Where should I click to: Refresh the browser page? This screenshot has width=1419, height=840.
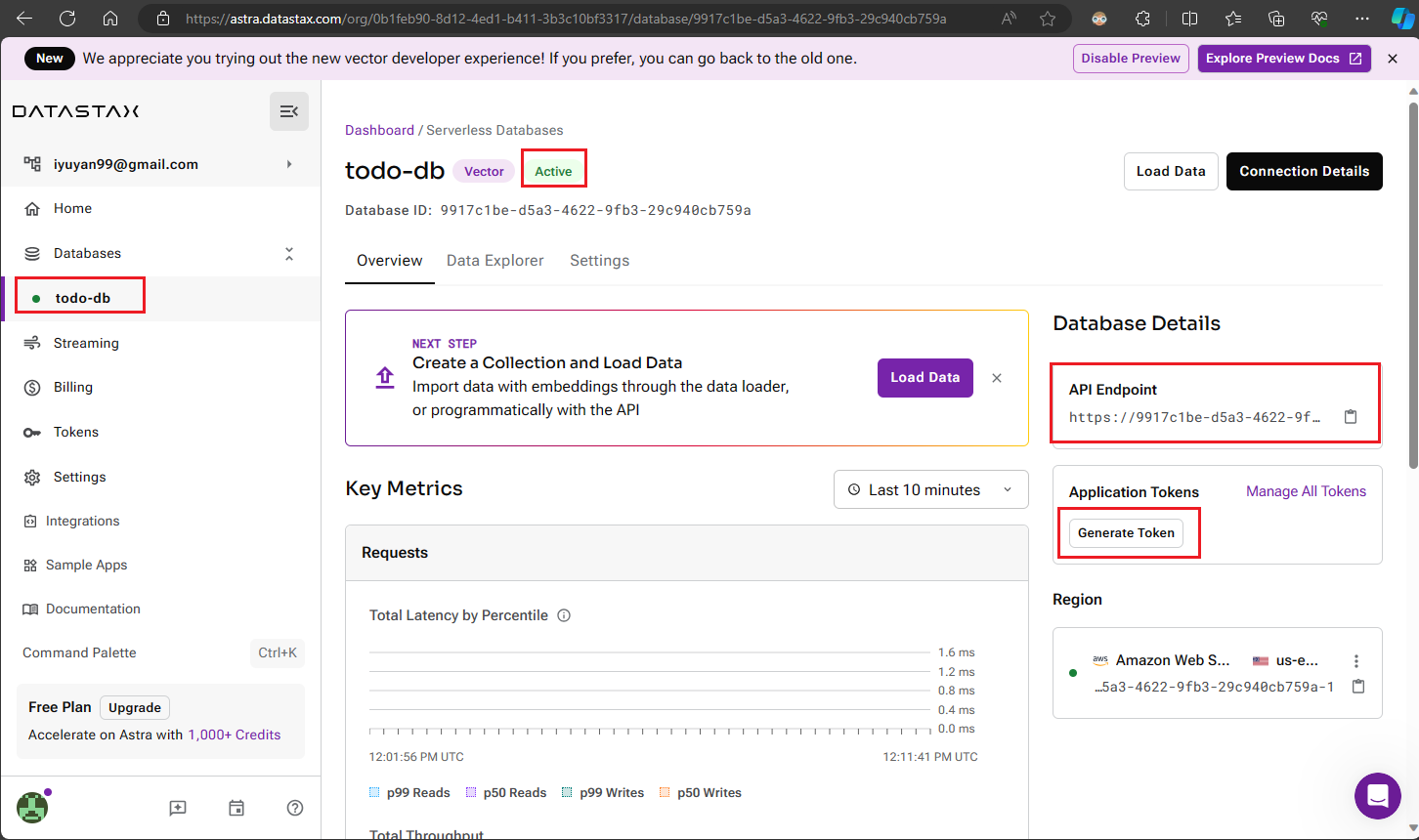coord(67,19)
